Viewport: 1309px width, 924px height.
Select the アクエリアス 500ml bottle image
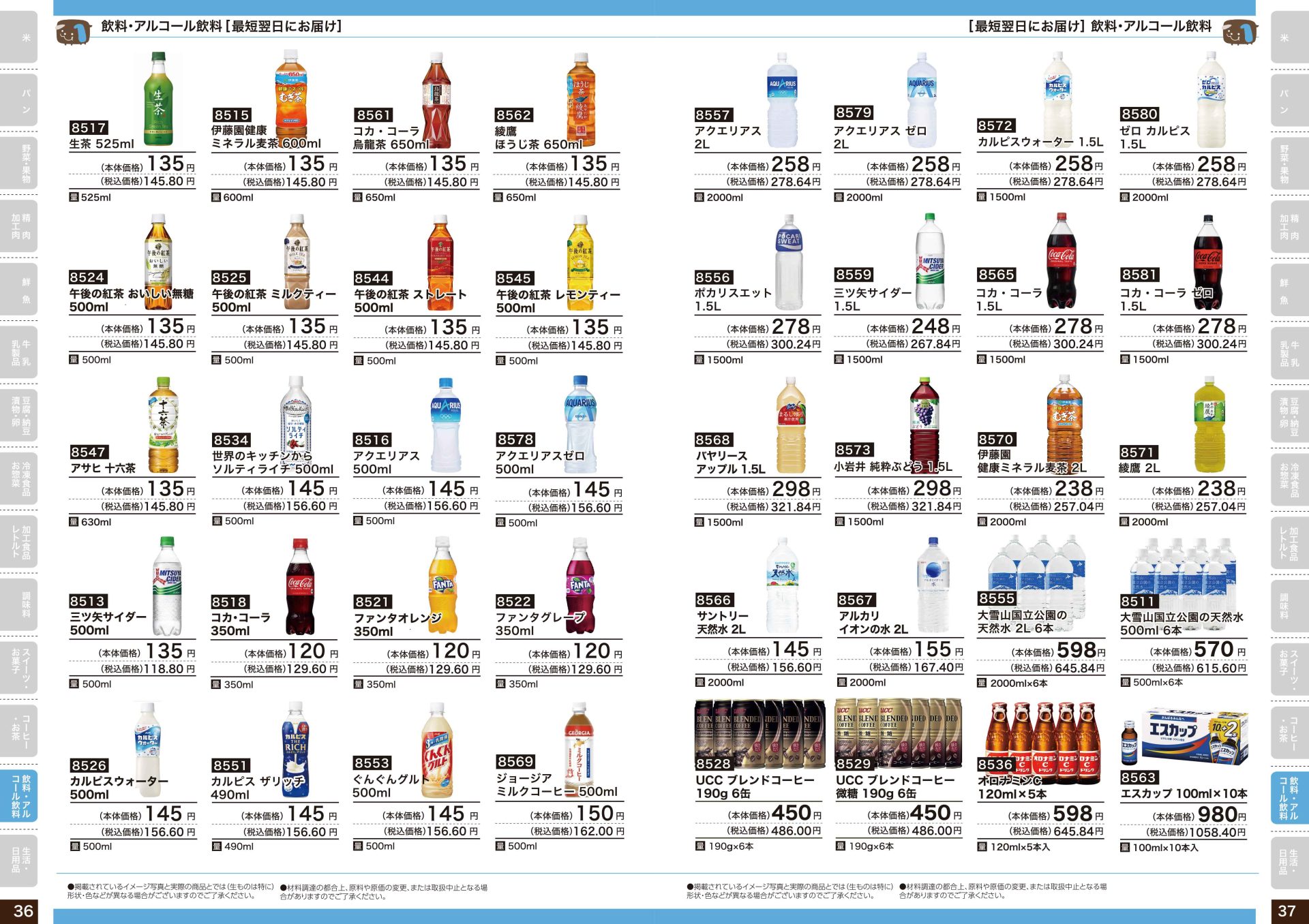coord(445,425)
